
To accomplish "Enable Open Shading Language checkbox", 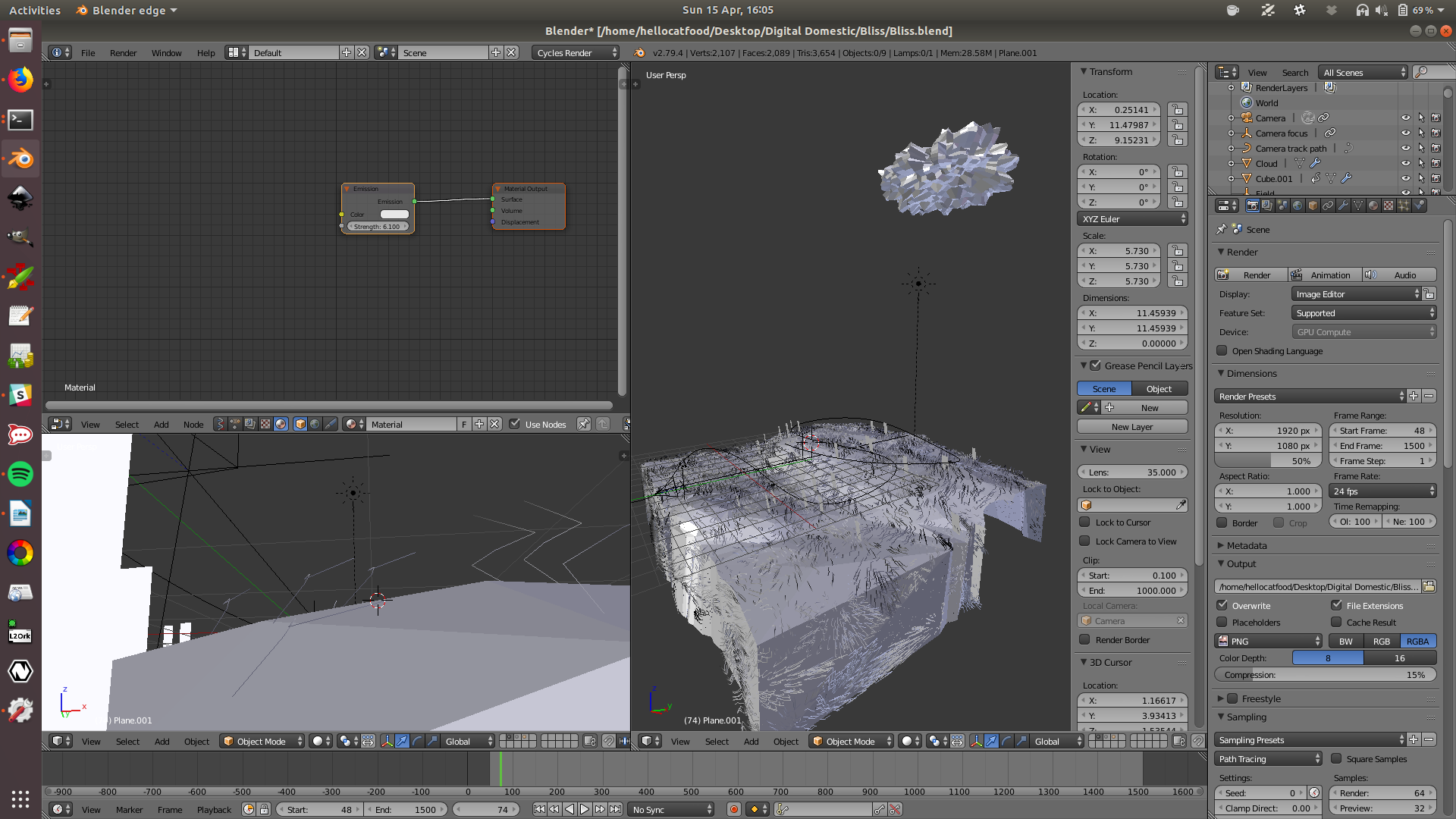I will [1222, 350].
